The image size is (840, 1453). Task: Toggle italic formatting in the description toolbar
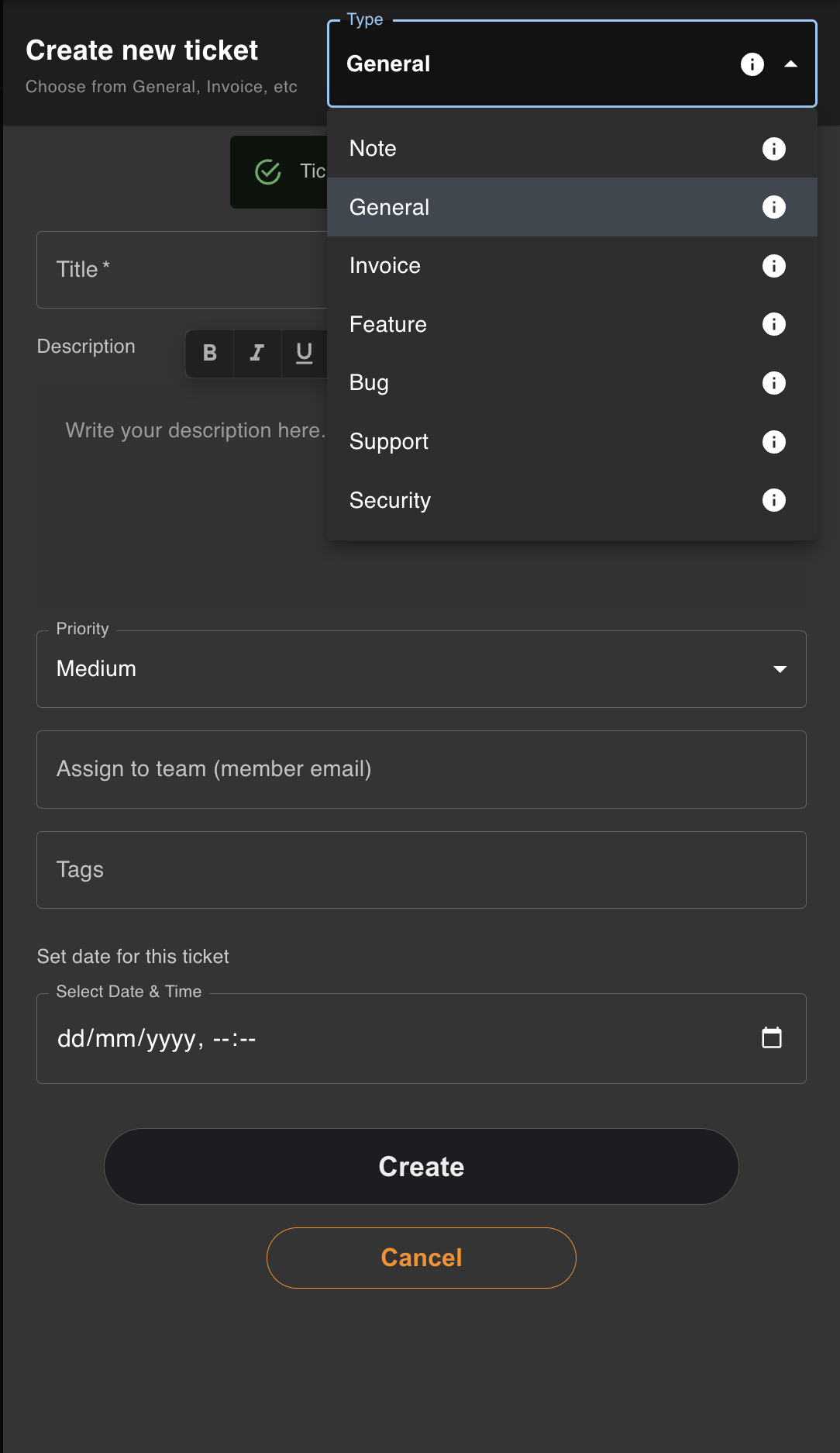coord(257,354)
